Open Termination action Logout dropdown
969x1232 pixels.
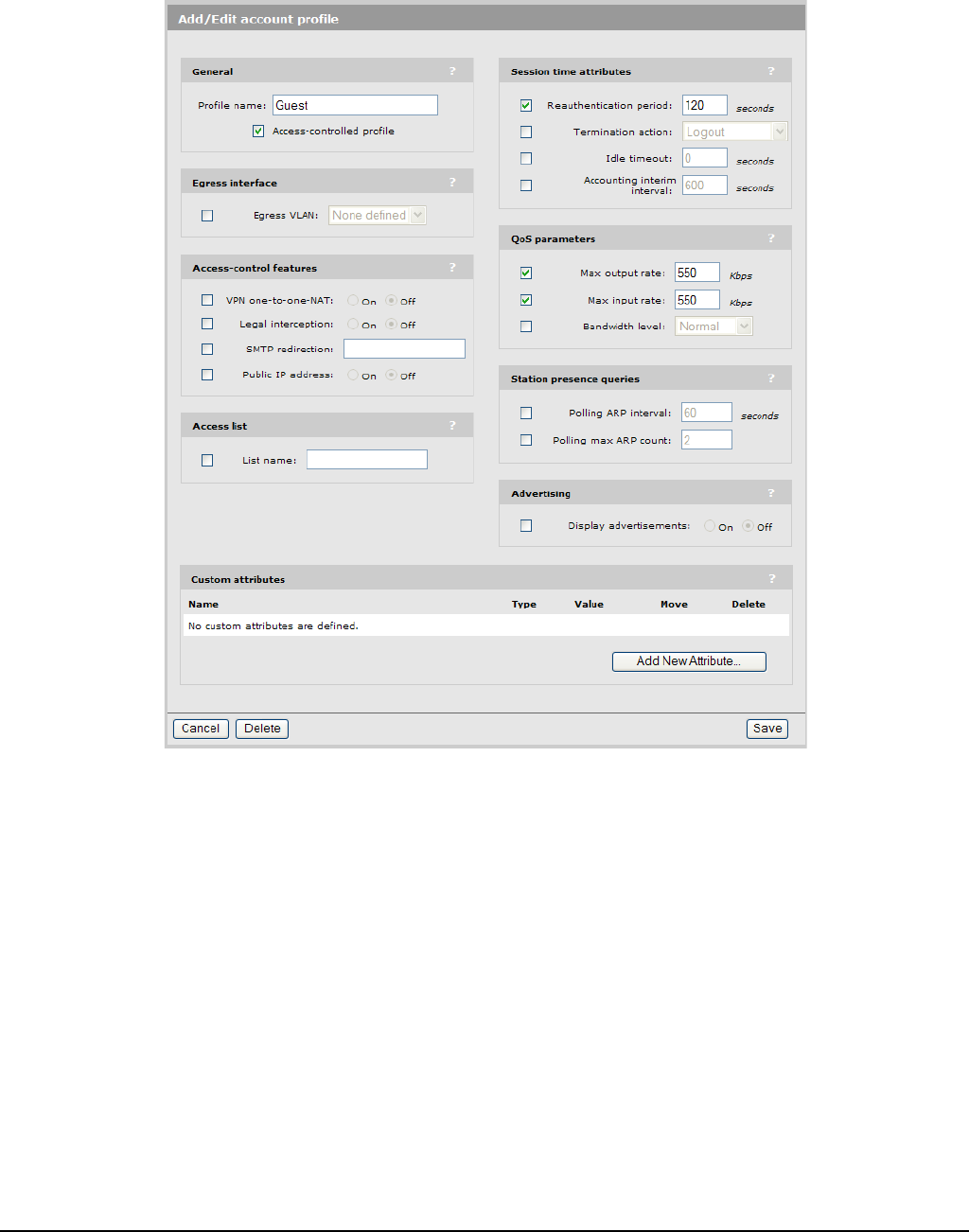tap(735, 132)
